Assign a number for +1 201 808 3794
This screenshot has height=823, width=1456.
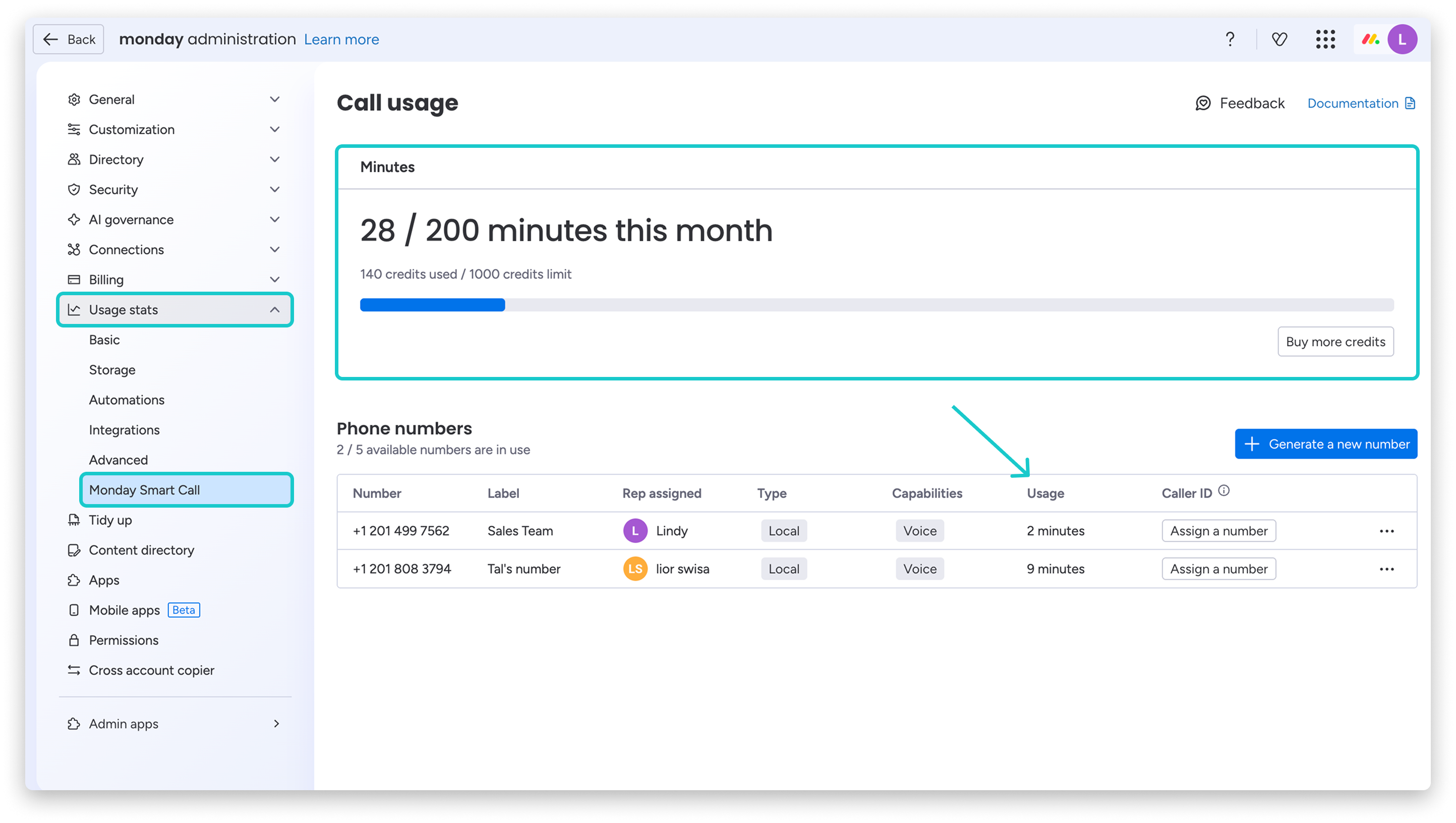1218,569
